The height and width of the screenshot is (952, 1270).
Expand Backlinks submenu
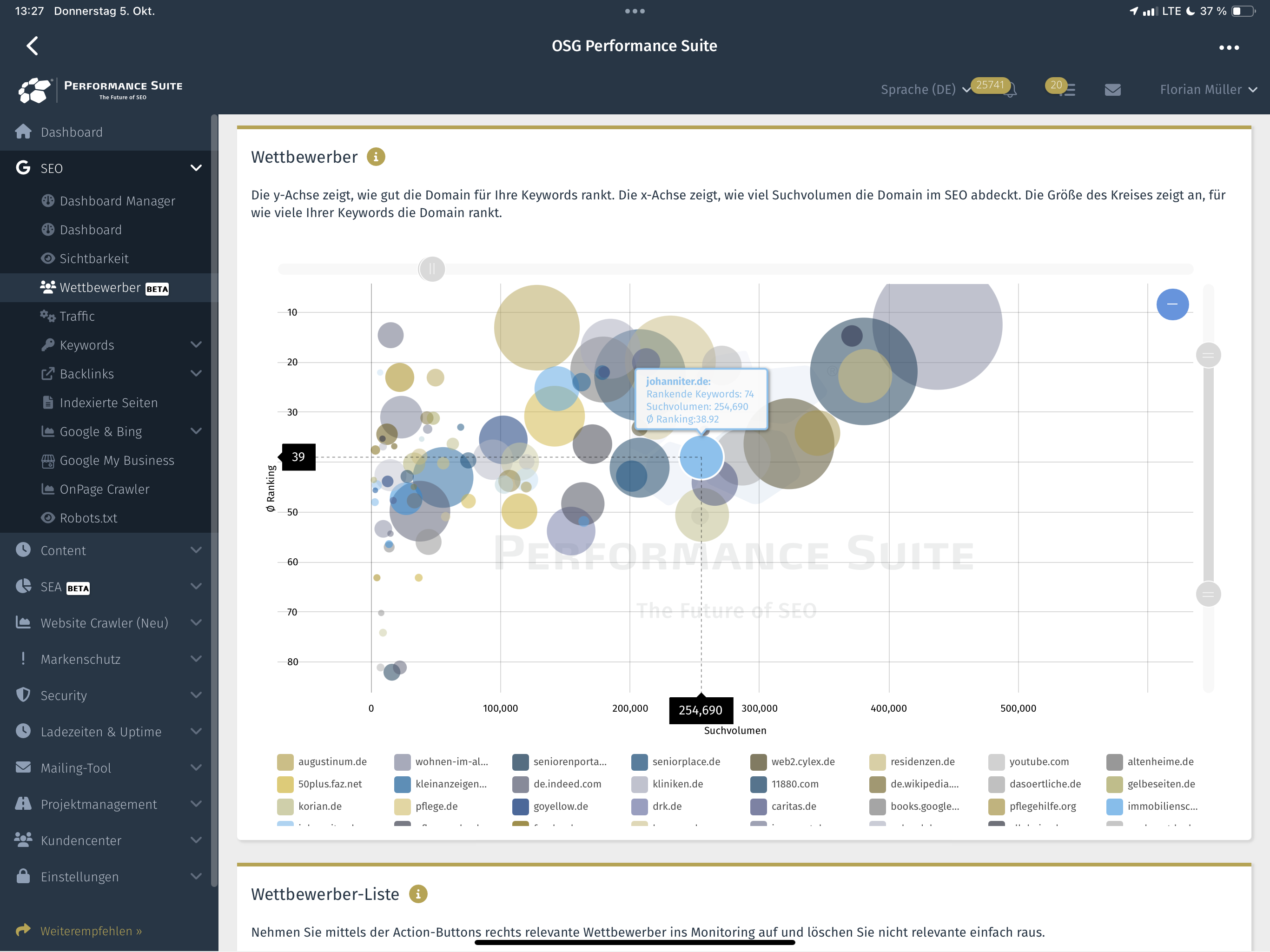196,373
